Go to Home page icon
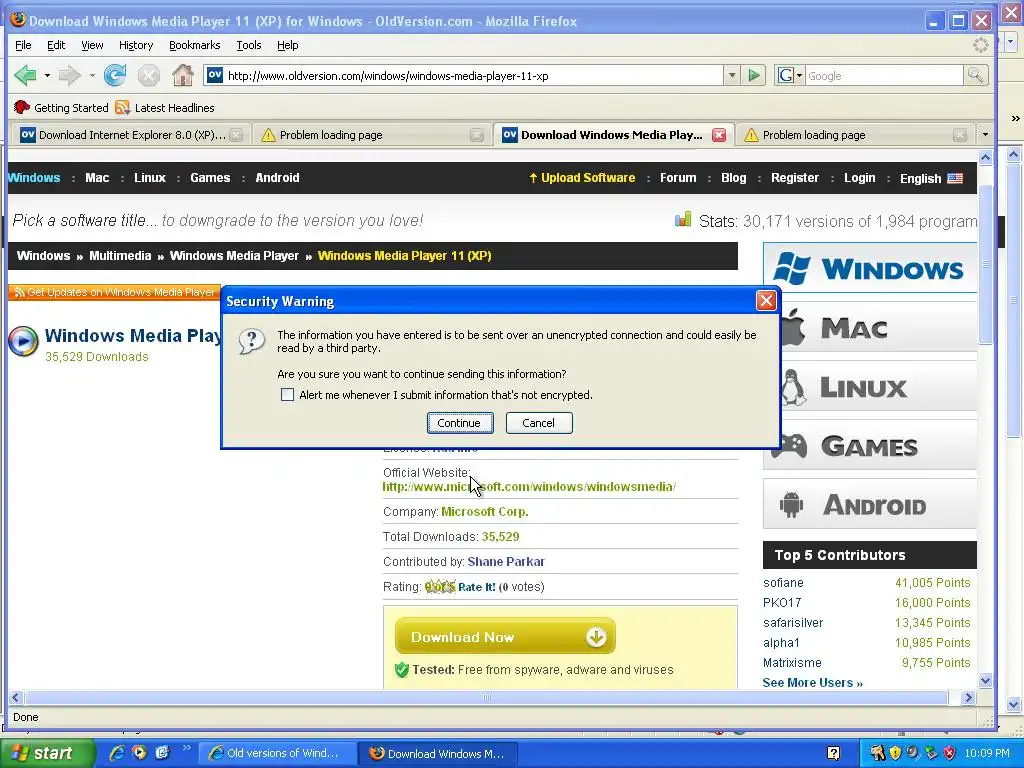Image resolution: width=1024 pixels, height=768 pixels. [183, 76]
